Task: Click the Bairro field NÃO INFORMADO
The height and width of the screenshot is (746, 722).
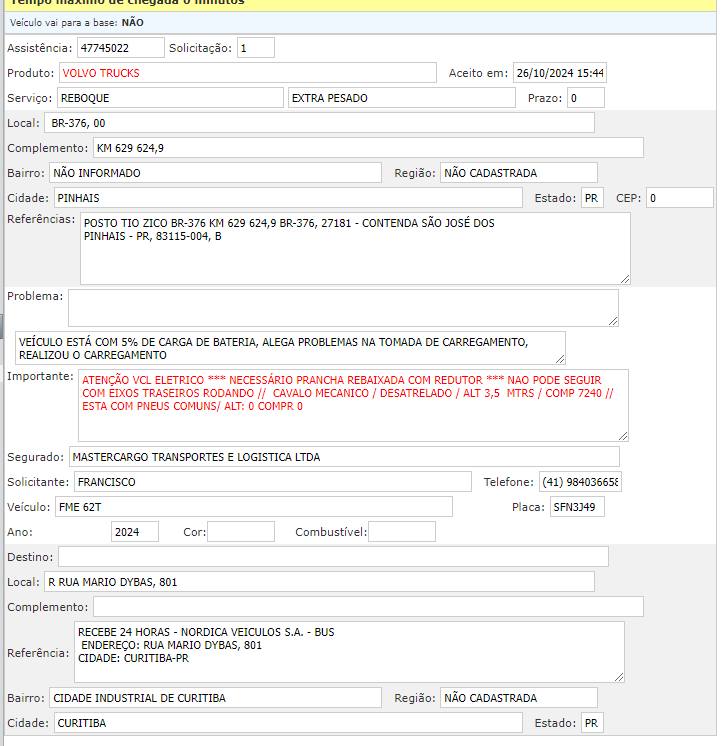Action: pos(215,173)
